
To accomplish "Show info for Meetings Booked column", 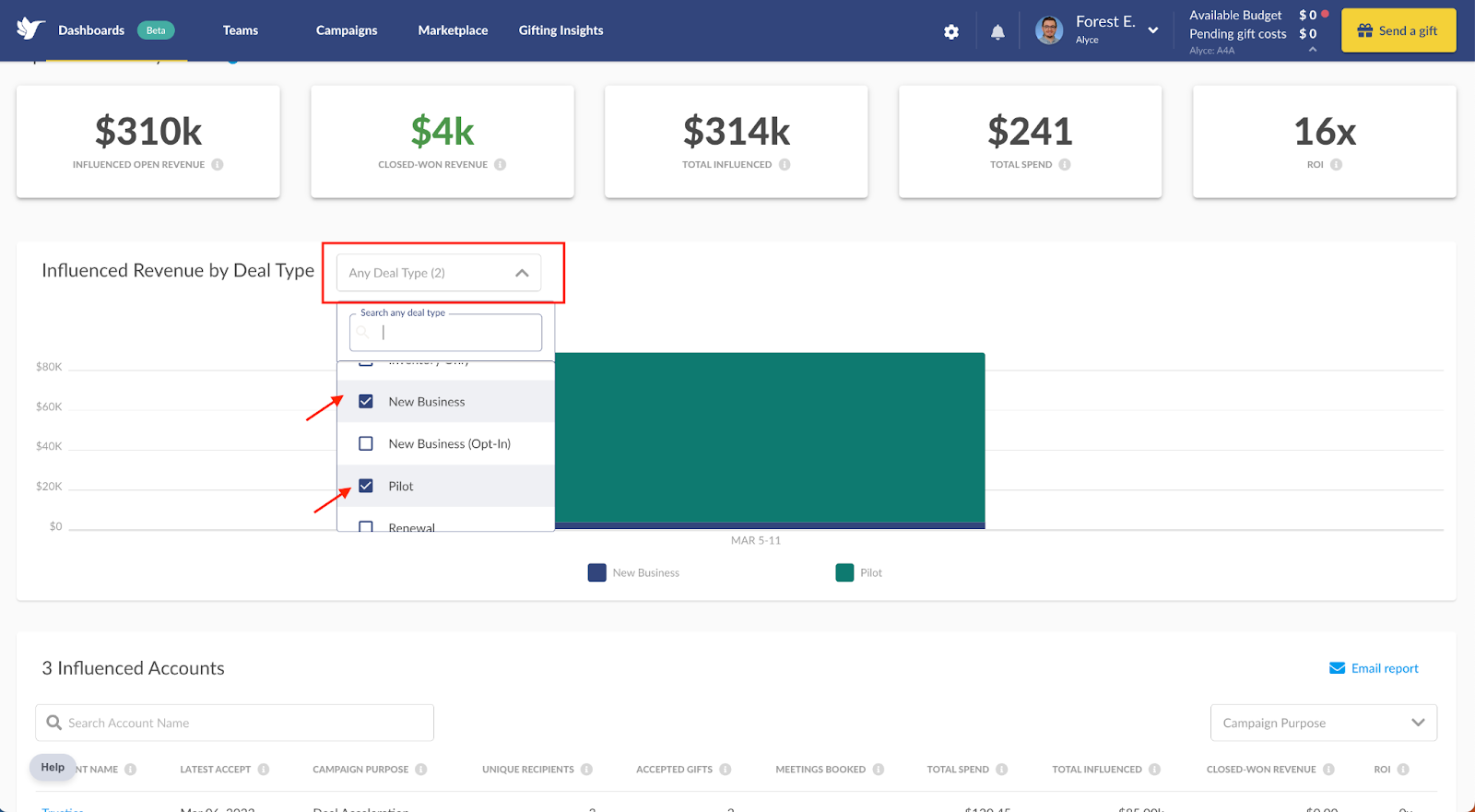I will 879,770.
